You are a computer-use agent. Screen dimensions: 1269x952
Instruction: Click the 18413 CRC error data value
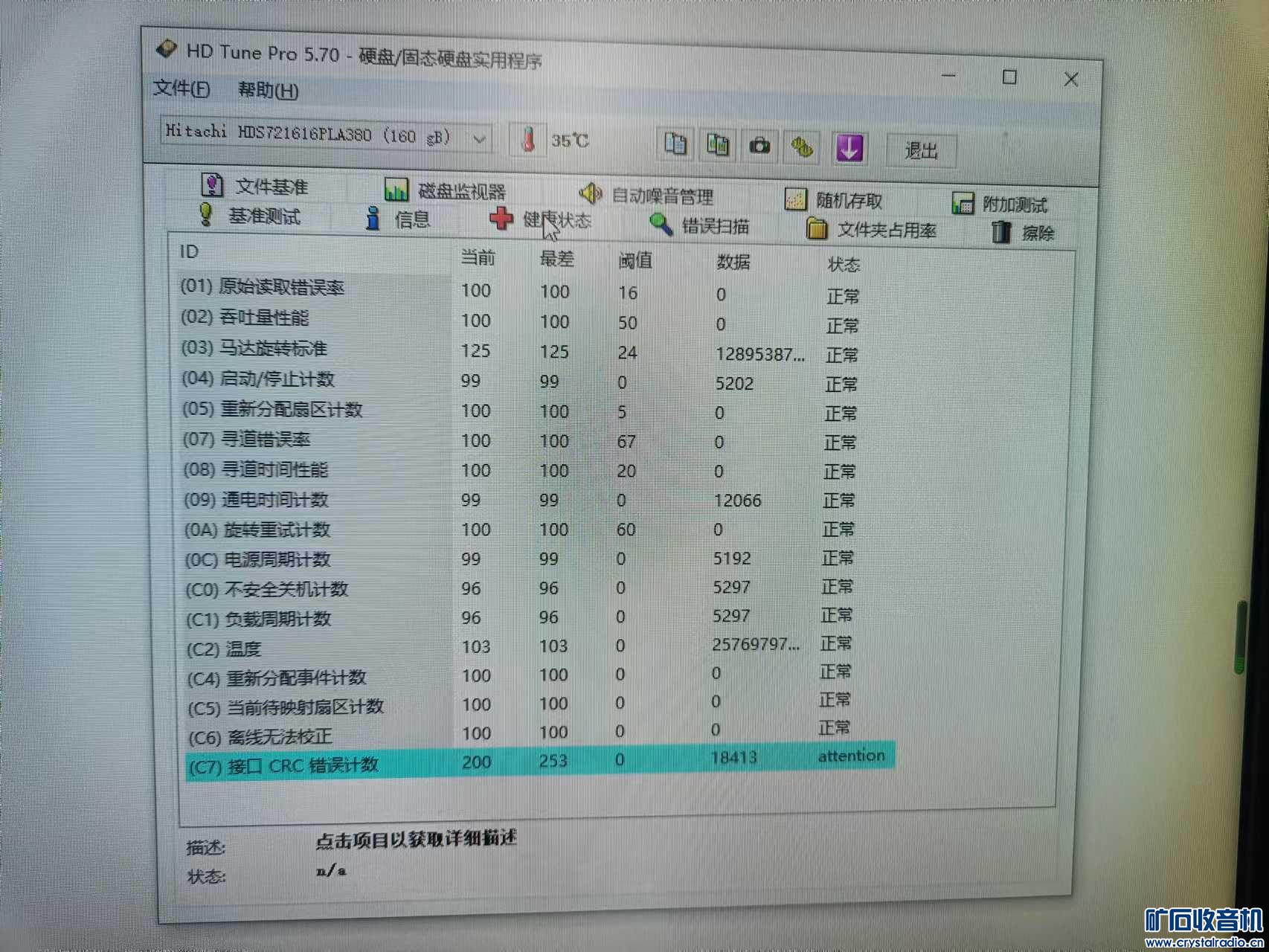point(733,757)
